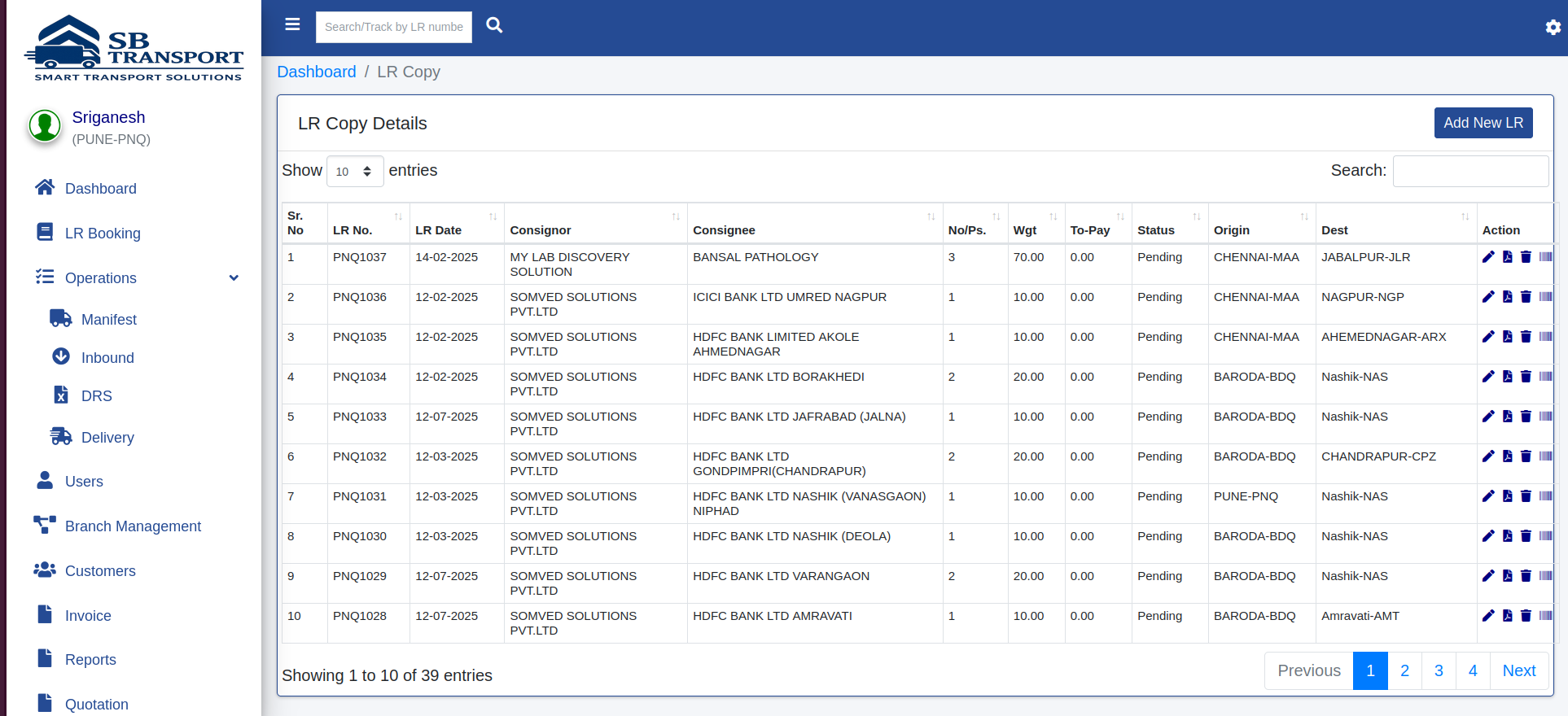Open Manifest in the sidebar
This screenshot has height=716, width=1568.
click(109, 320)
